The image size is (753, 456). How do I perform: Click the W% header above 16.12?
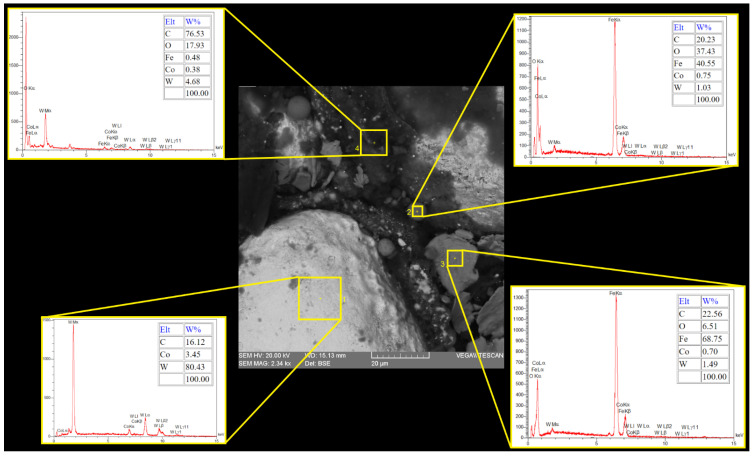pos(197,330)
